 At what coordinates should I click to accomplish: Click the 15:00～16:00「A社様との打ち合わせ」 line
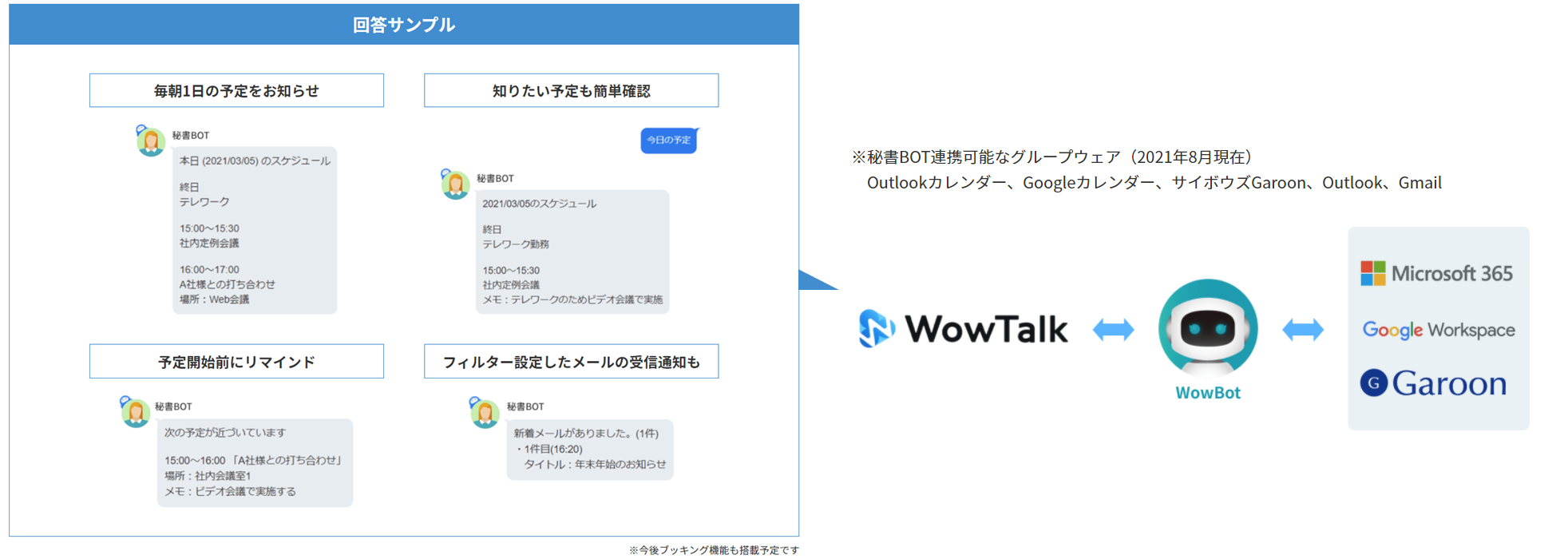pyautogui.click(x=254, y=461)
